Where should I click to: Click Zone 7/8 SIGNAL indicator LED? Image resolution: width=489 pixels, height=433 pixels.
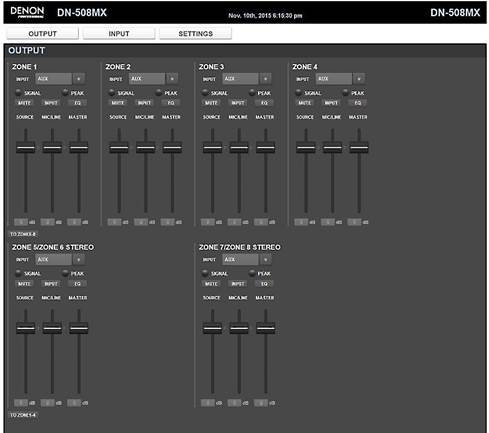coord(205,273)
